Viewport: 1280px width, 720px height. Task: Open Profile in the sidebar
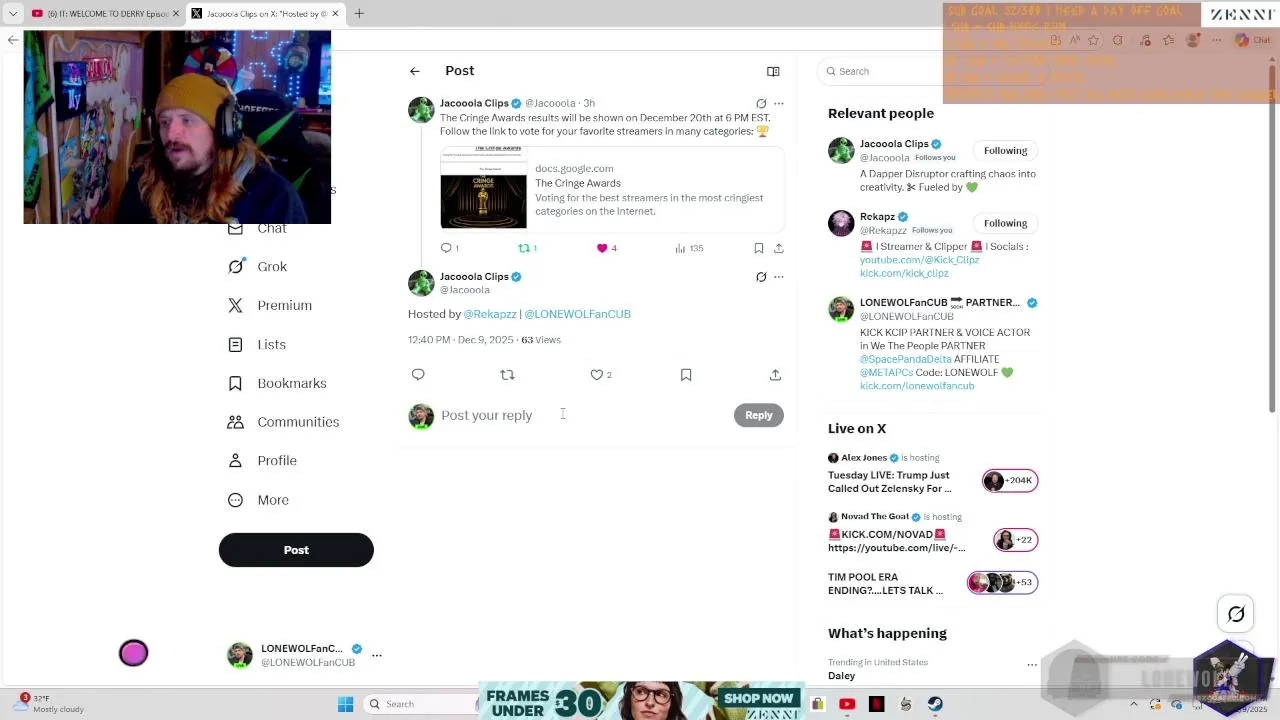262,461
